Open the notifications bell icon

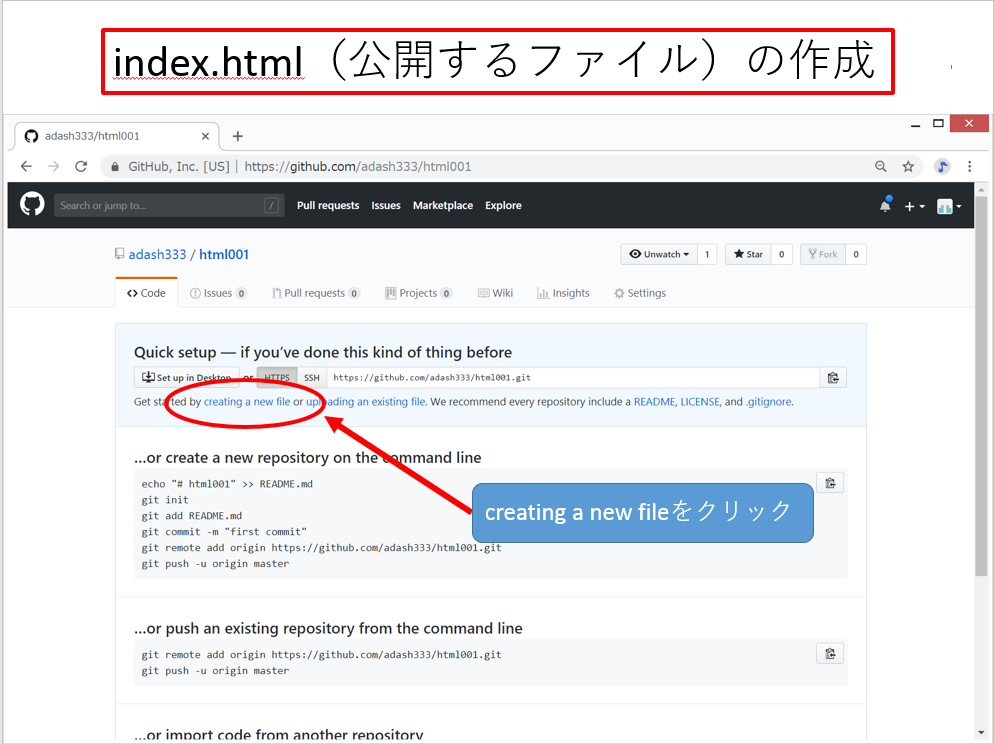[885, 205]
